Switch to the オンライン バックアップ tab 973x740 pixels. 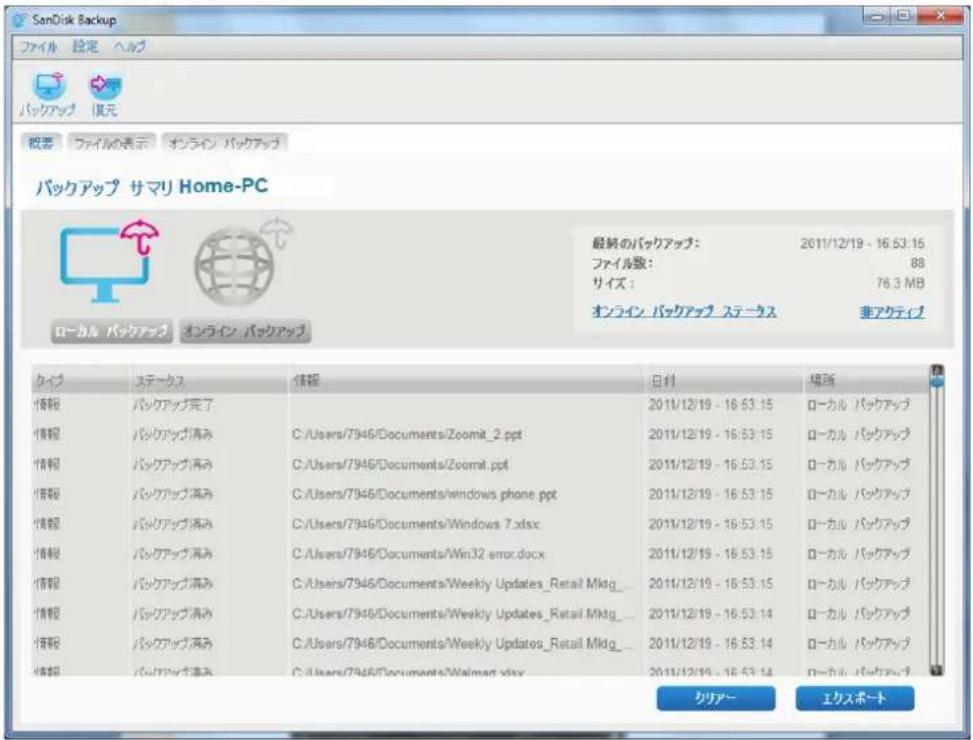pyautogui.click(x=225, y=143)
